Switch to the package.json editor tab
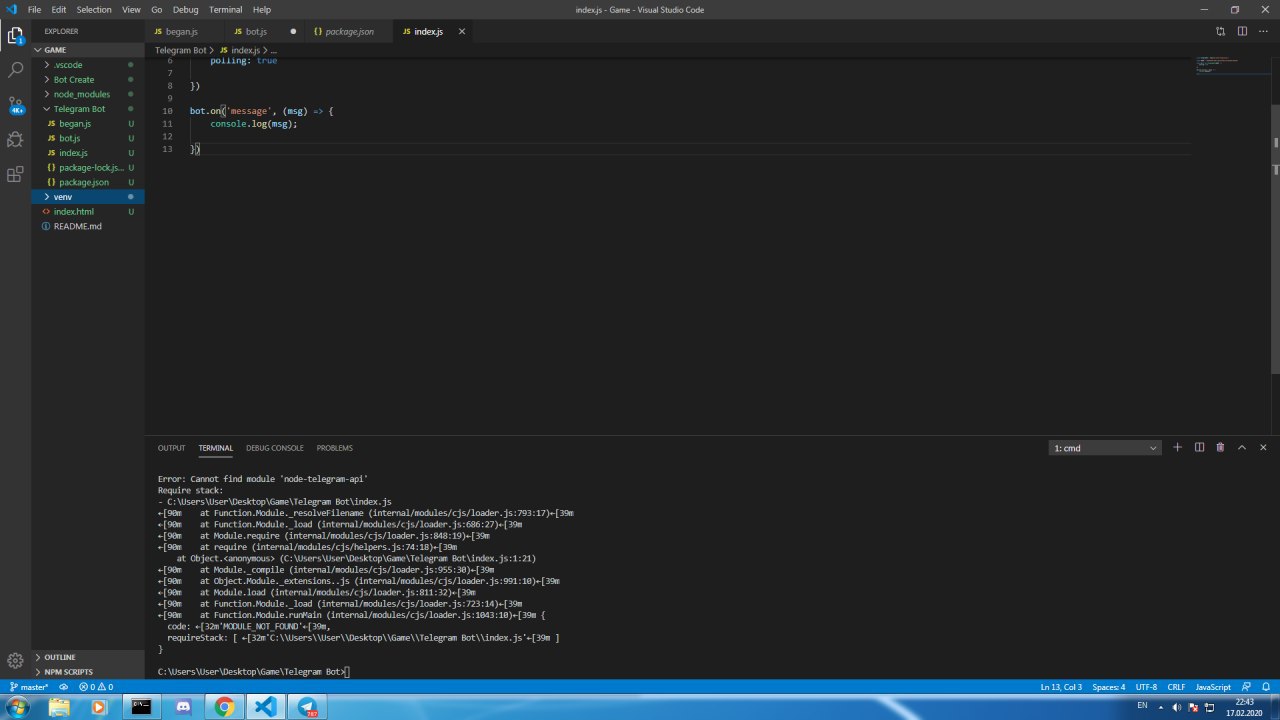The image size is (1280, 720). tap(349, 32)
